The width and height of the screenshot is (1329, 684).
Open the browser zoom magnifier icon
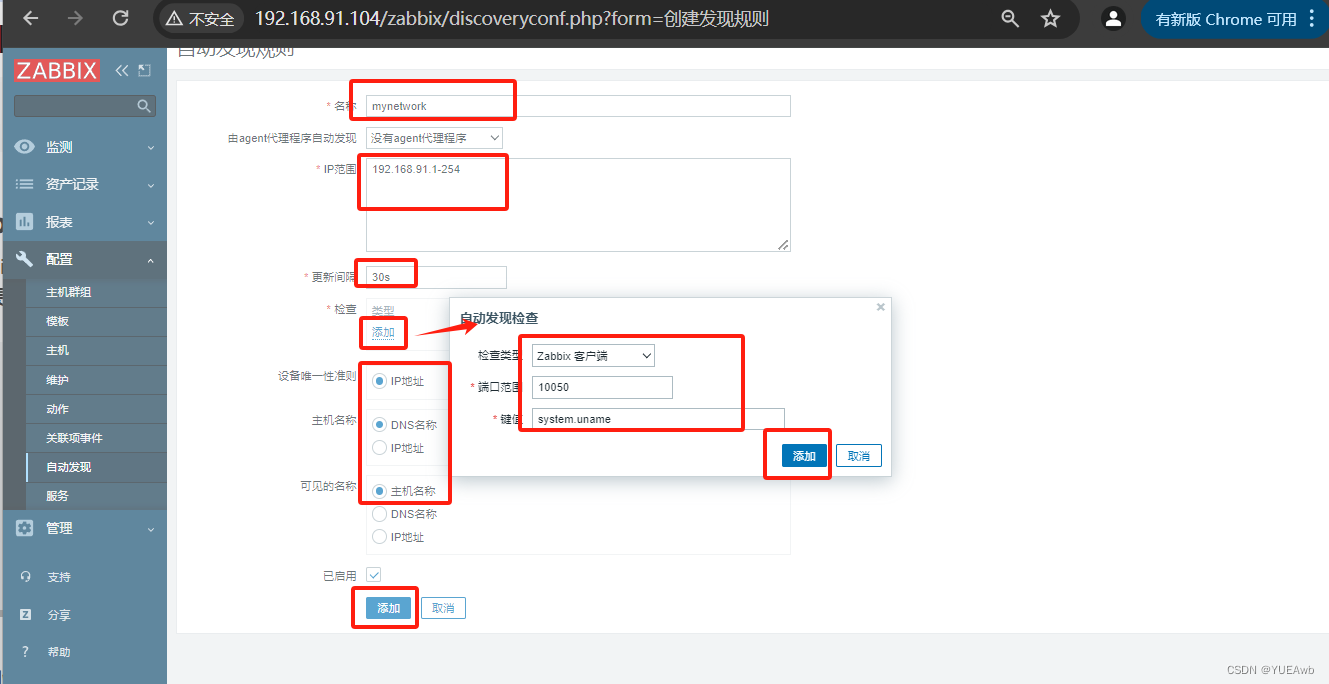click(x=1010, y=18)
